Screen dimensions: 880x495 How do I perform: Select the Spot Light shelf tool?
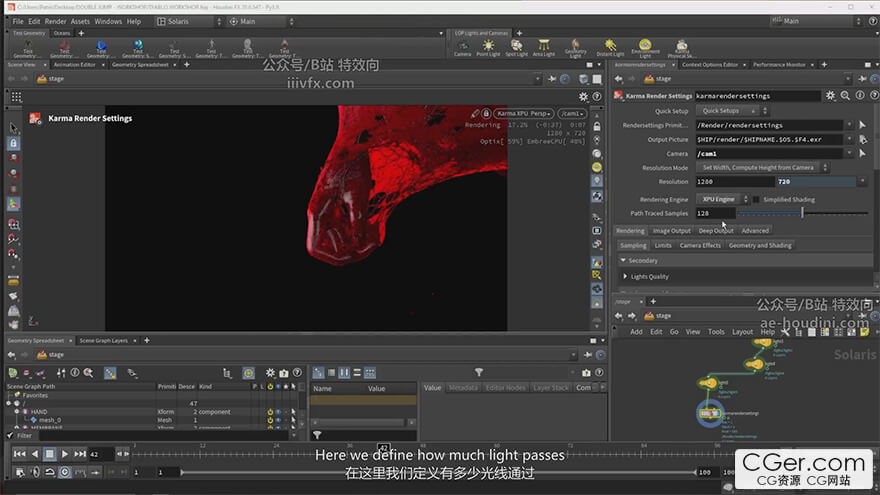[516, 47]
